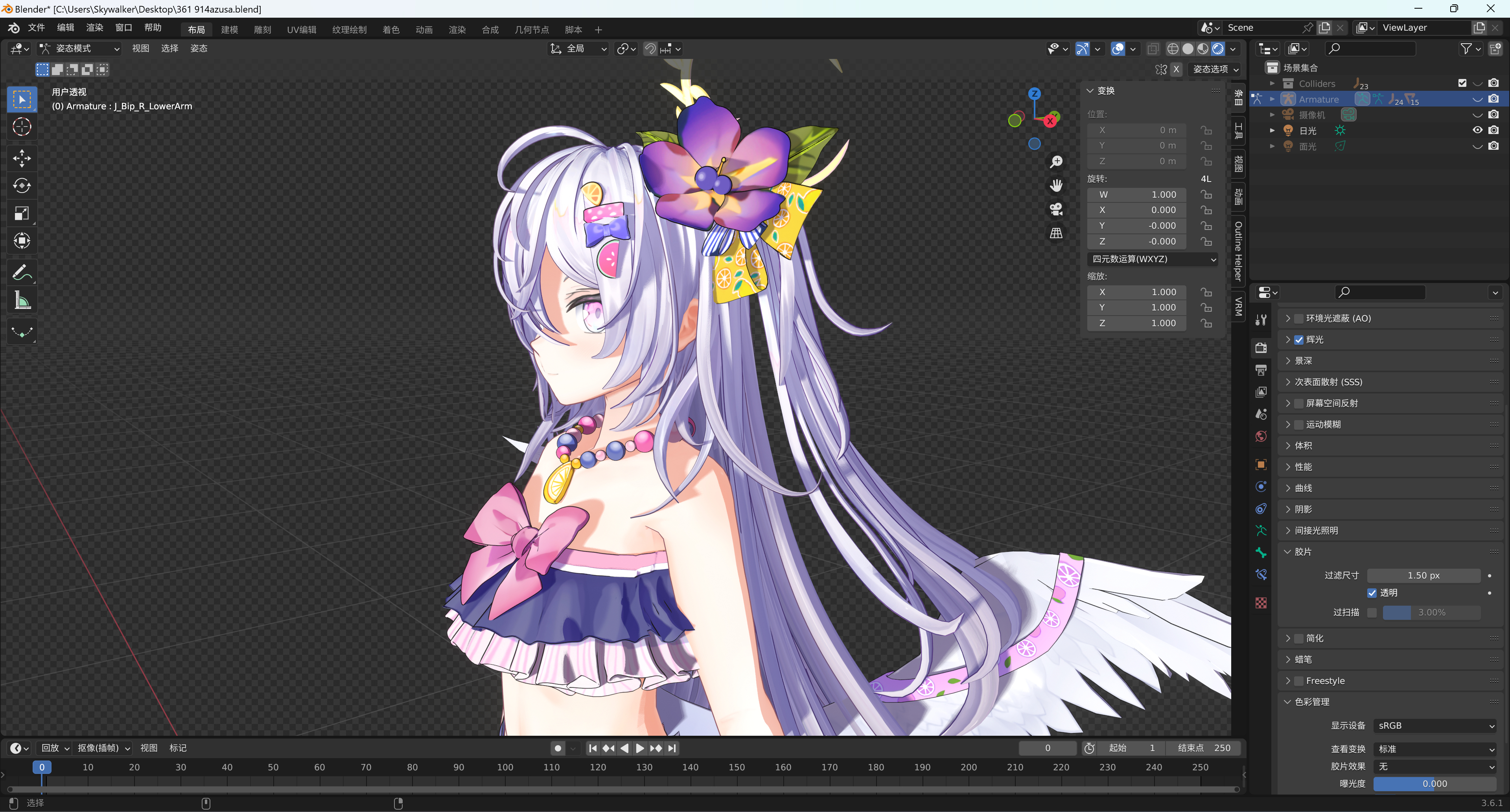This screenshot has width=1510, height=812.
Task: Click the zoom magnifier viewport icon
Action: click(x=1056, y=162)
